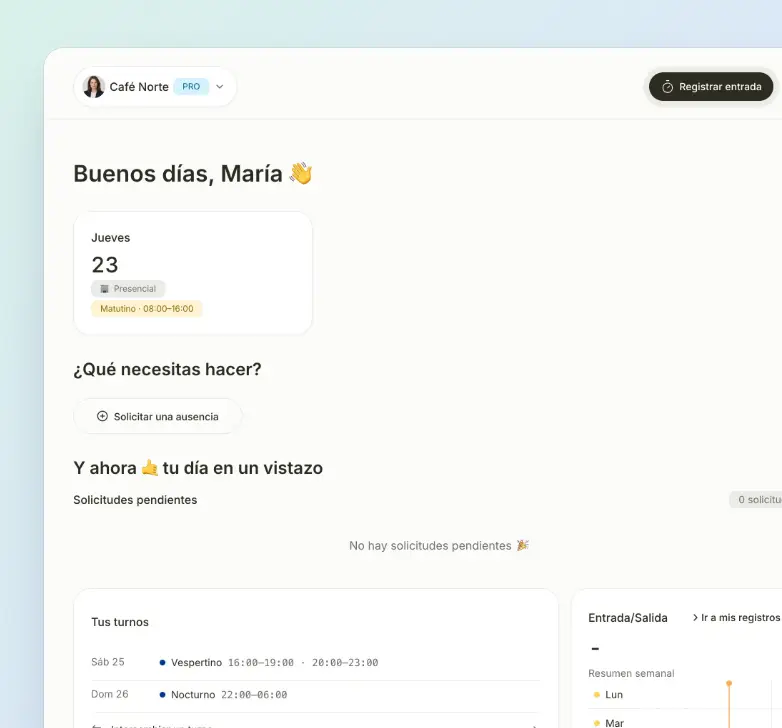Open the Ir a mis registros link
This screenshot has height=728, width=782.
tap(736, 618)
